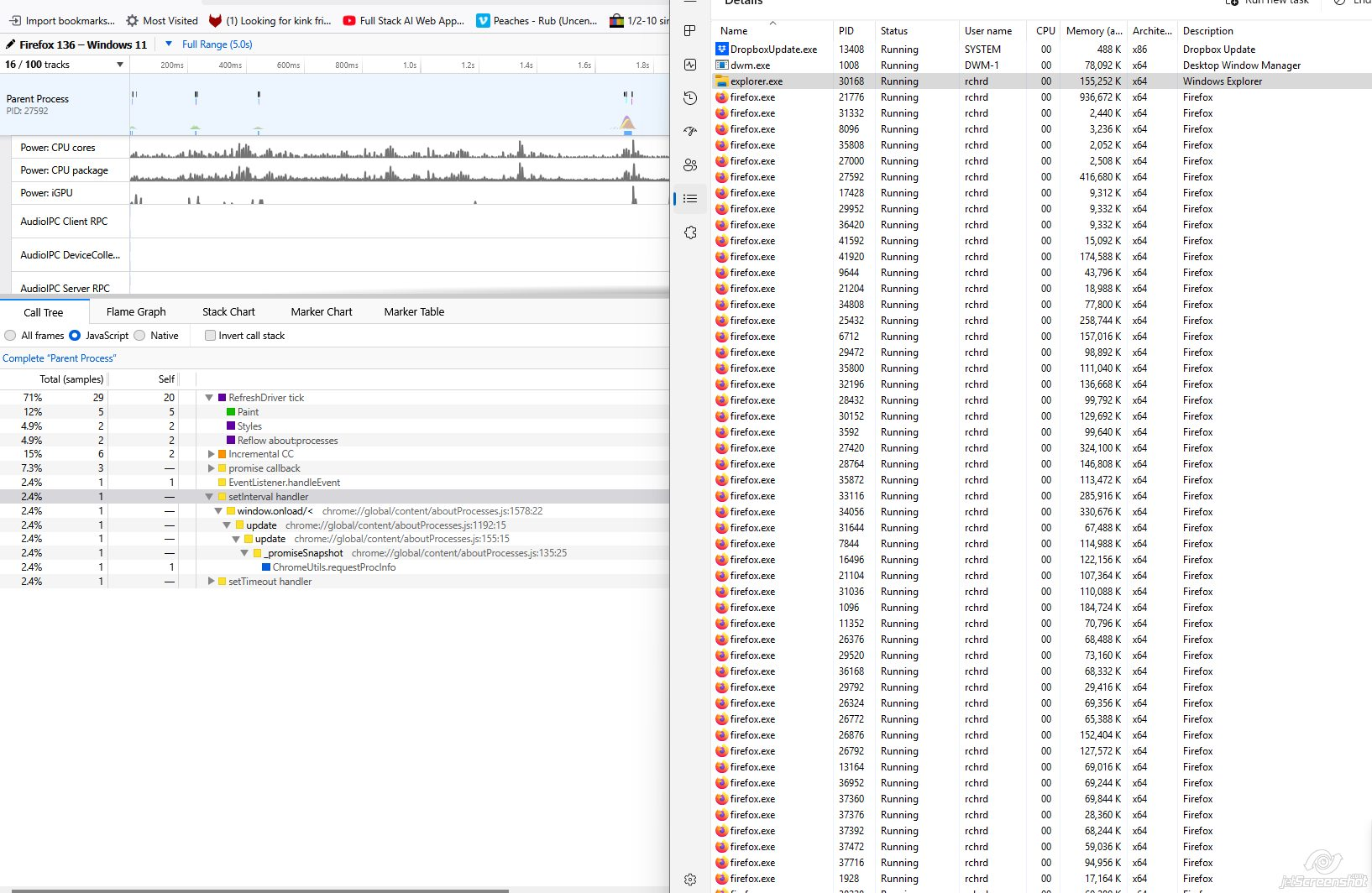
Task: Switch to the Stack Chart tab
Action: [228, 312]
